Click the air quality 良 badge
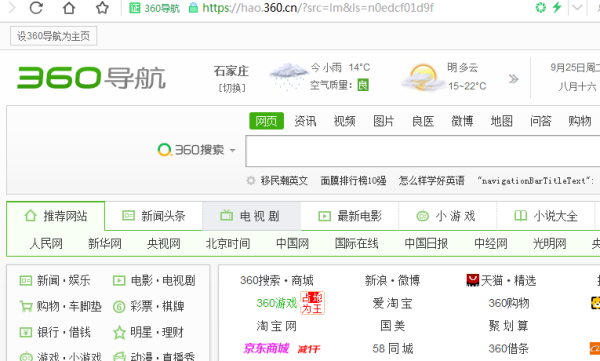The image size is (600, 361). coord(363,85)
